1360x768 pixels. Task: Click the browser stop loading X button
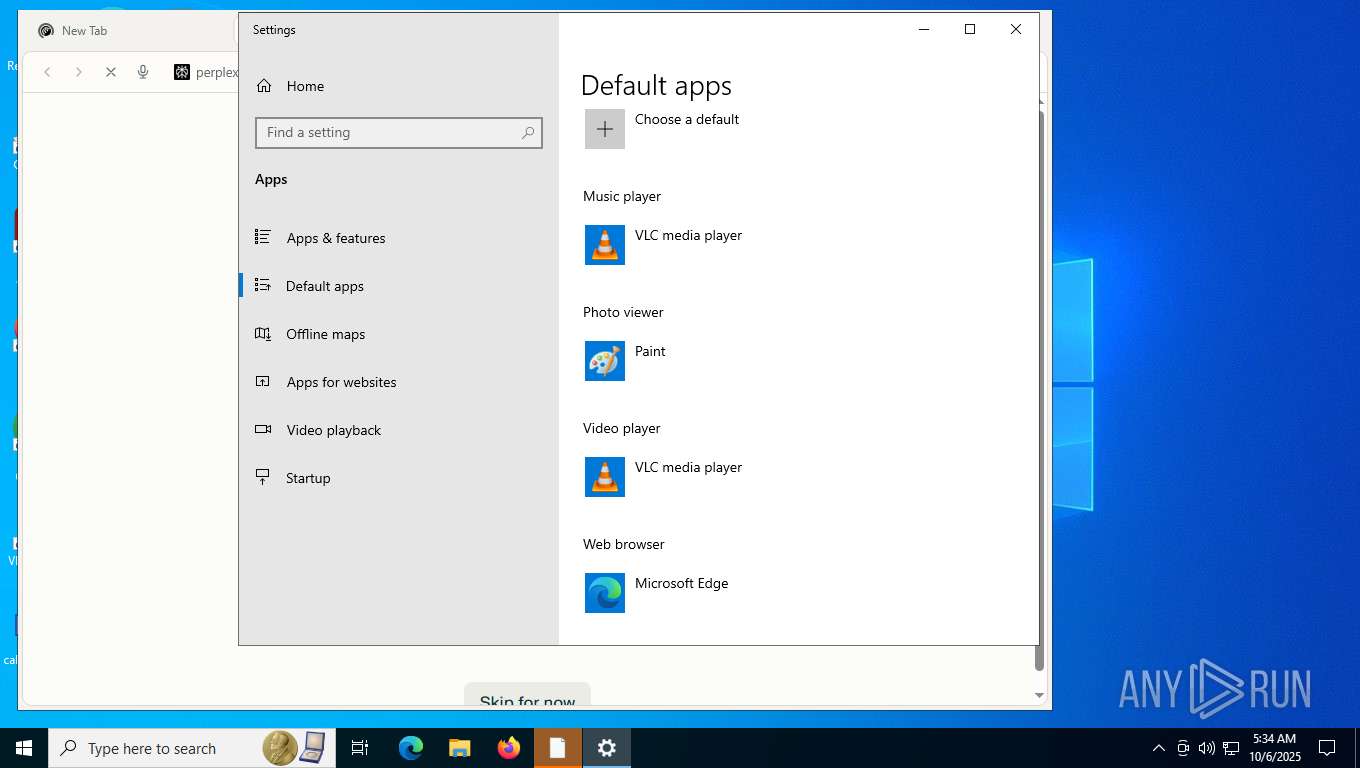tap(111, 72)
